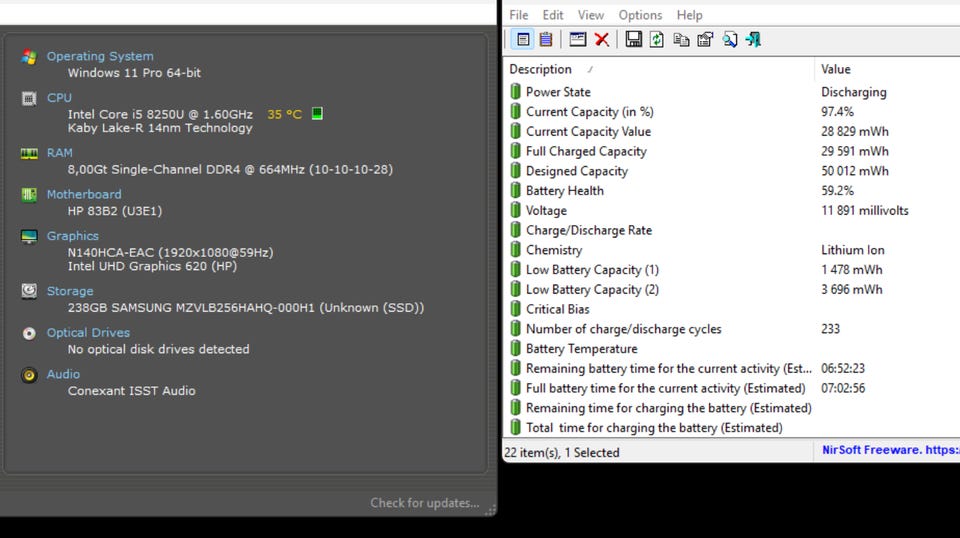Select the 'Low Battery Capacity (1)' row
960x538 pixels.
point(732,269)
